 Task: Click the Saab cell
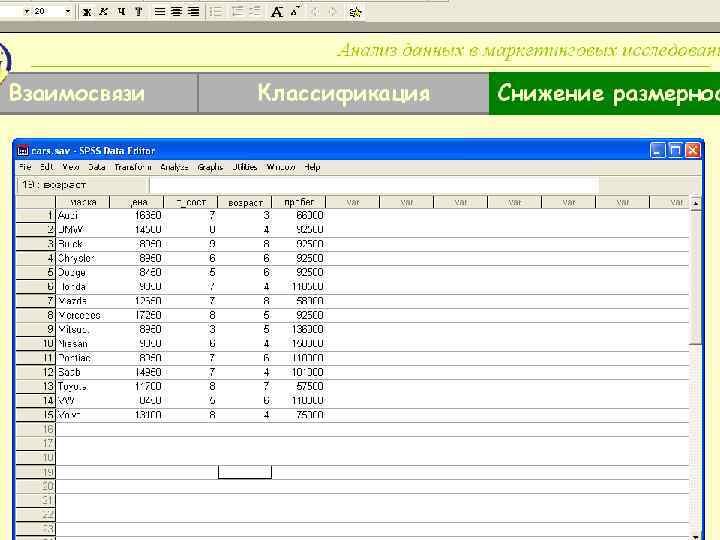coord(83,372)
